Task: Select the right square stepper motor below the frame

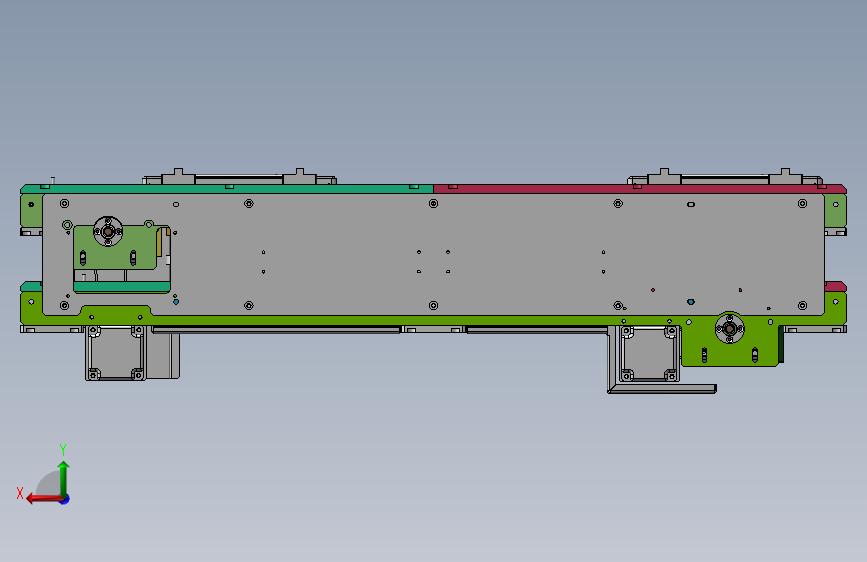Action: pos(649,354)
